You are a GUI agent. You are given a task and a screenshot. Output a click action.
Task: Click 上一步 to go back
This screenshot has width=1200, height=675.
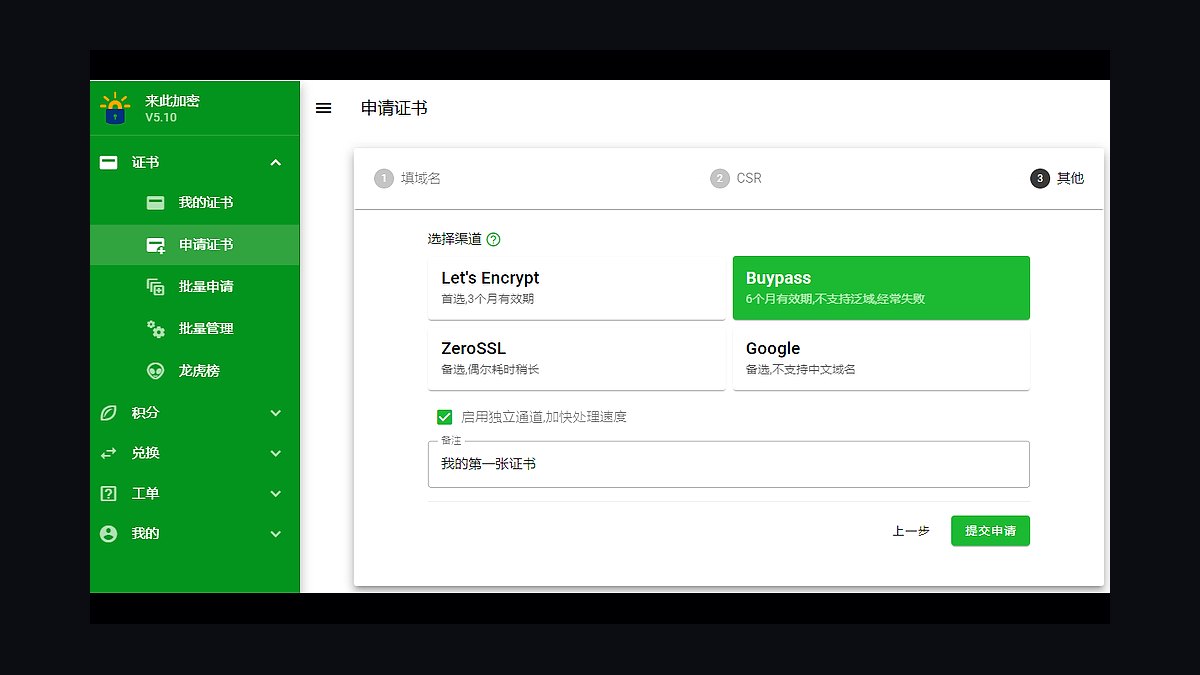[x=911, y=531]
